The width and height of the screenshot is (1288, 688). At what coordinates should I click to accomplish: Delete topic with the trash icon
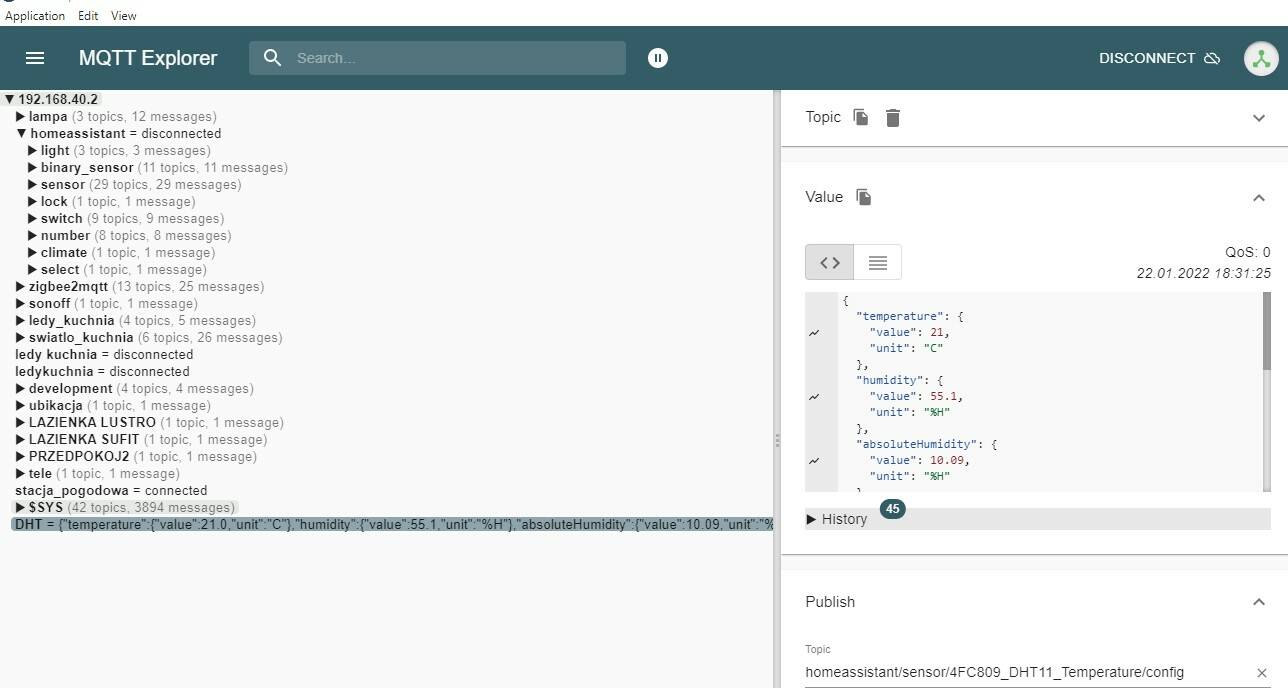tap(893, 118)
